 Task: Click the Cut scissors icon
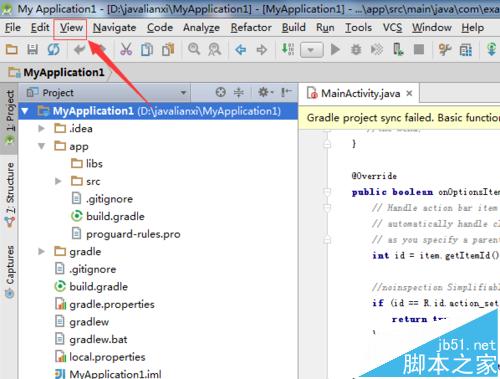pyautogui.click(x=126, y=50)
